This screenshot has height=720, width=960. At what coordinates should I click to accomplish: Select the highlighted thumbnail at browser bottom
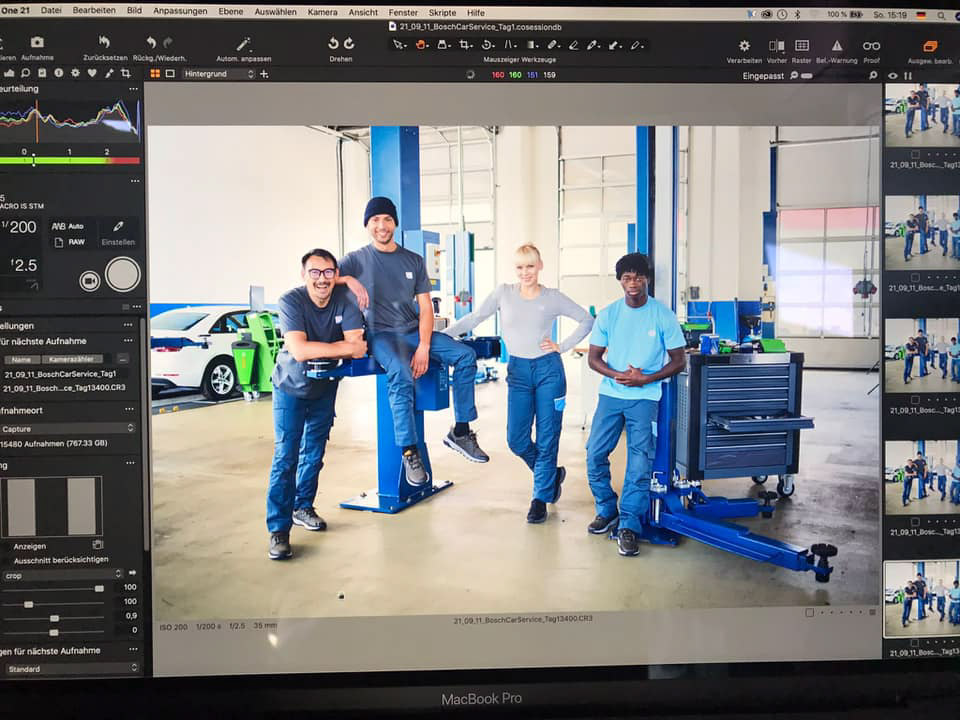coord(922,598)
